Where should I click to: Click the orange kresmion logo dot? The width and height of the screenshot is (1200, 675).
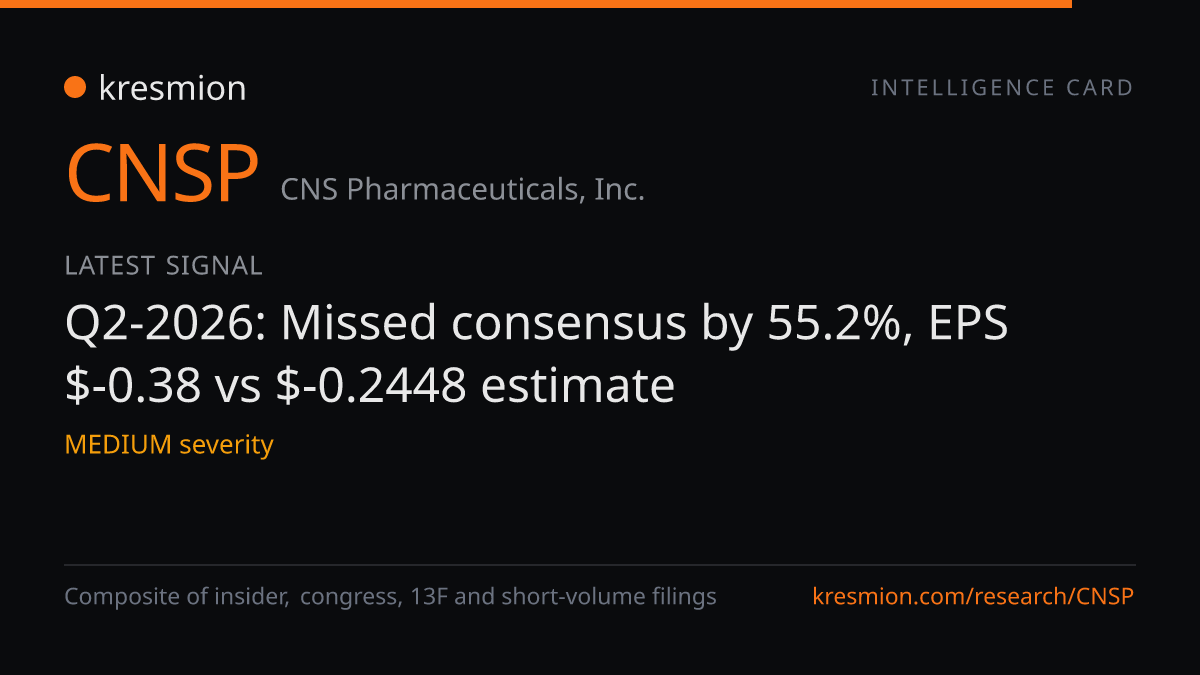[75, 88]
